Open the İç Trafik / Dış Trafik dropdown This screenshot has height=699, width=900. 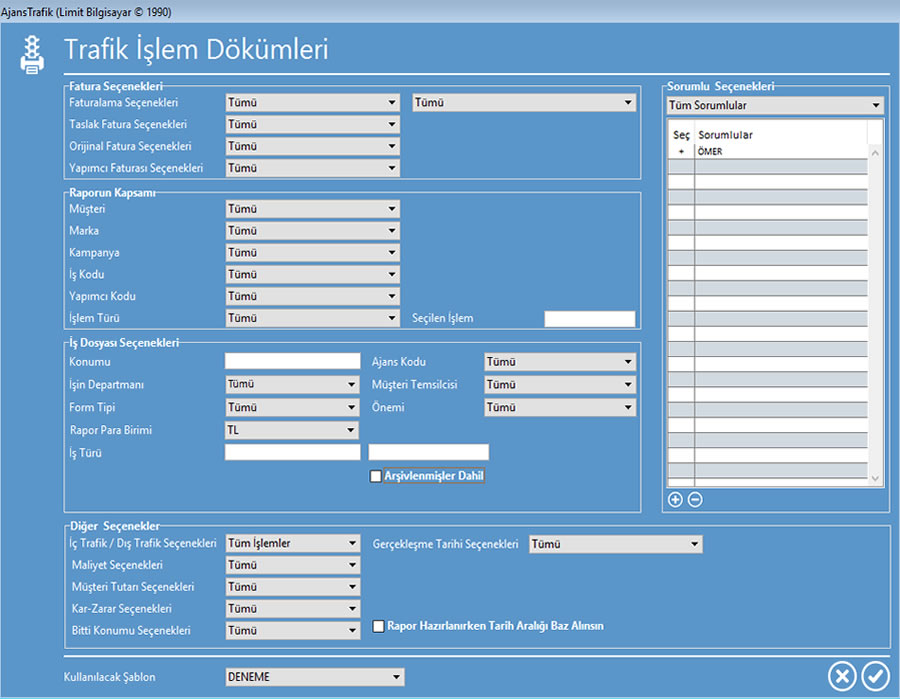[292, 543]
